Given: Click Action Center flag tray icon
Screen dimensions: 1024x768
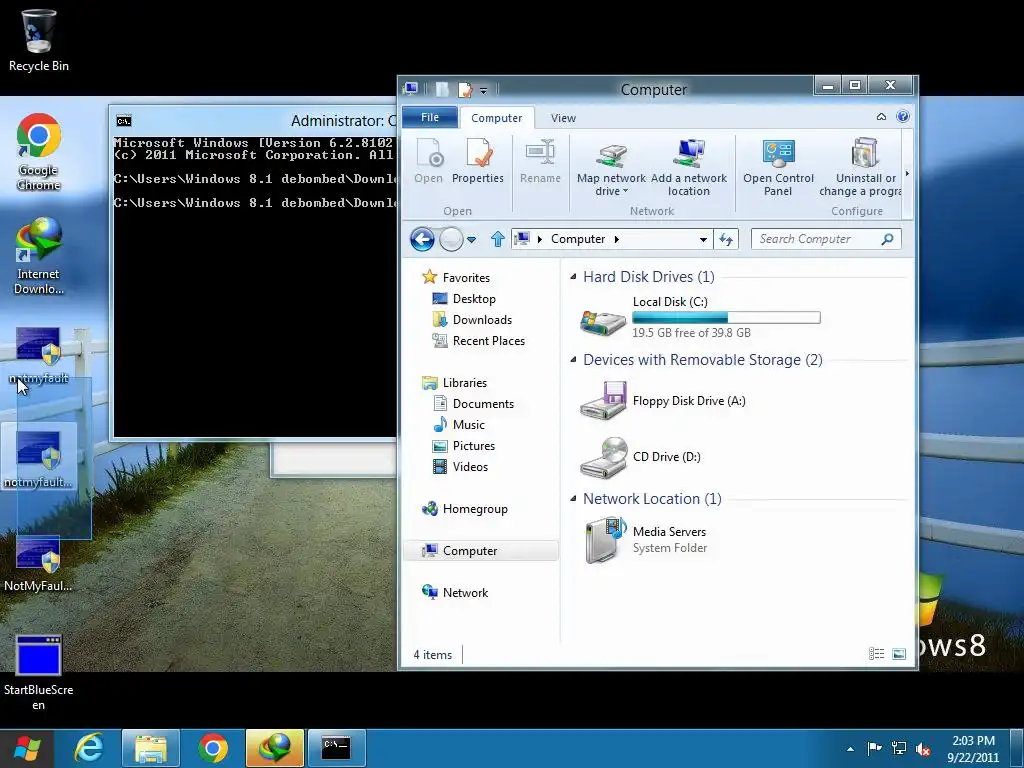Looking at the screenshot, I should 874,748.
